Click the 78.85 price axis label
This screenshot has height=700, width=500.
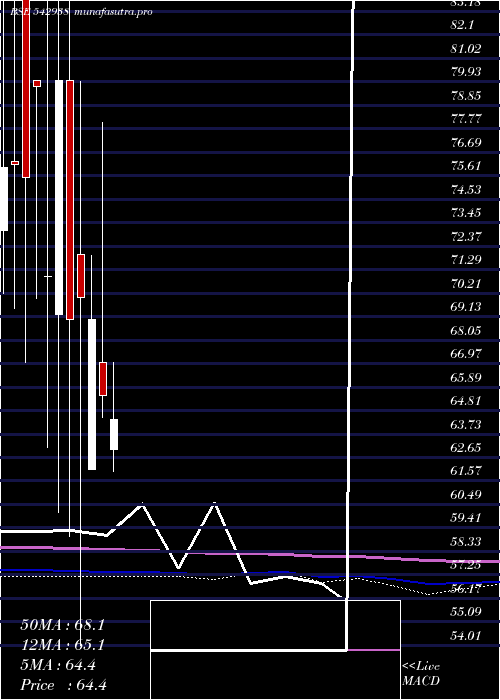[466, 96]
